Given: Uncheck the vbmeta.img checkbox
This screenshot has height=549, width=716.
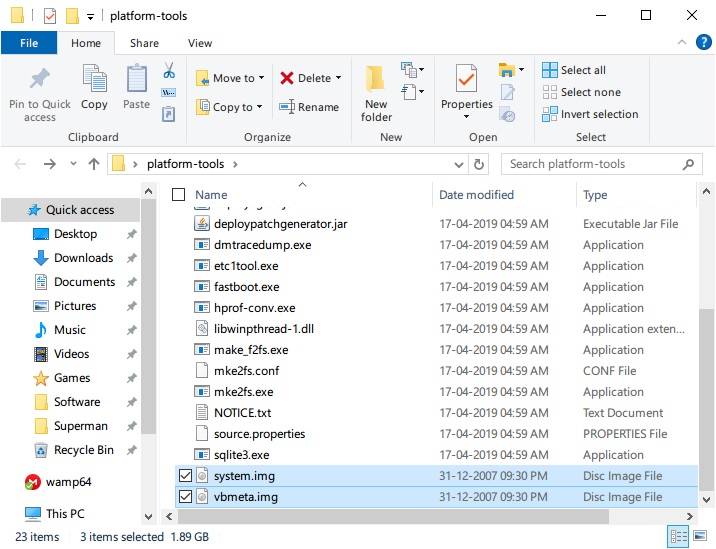Looking at the screenshot, I should [185, 496].
